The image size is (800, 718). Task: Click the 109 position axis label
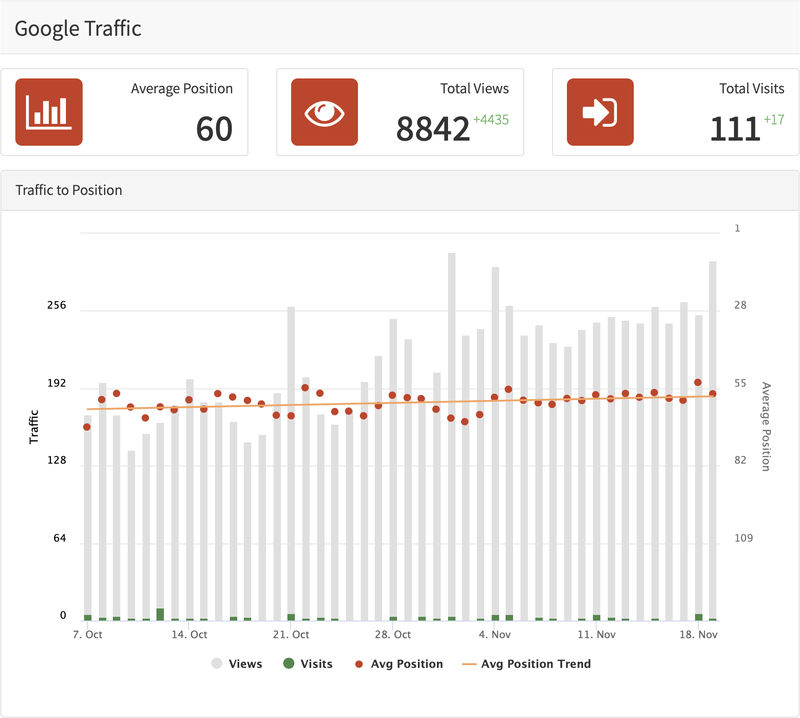743,538
